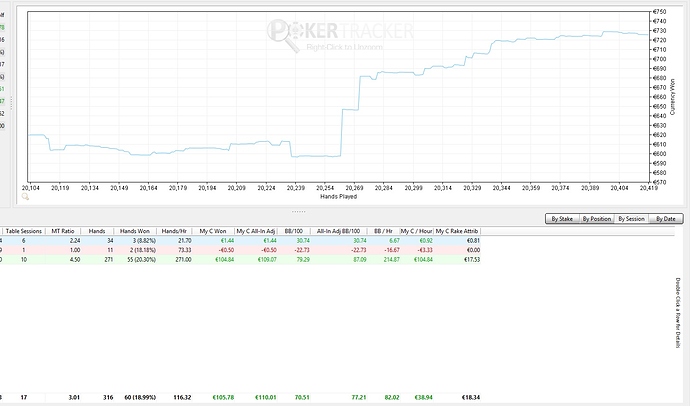
Task: Click the Hands/Hr value 73.33
Action: [x=184, y=250]
